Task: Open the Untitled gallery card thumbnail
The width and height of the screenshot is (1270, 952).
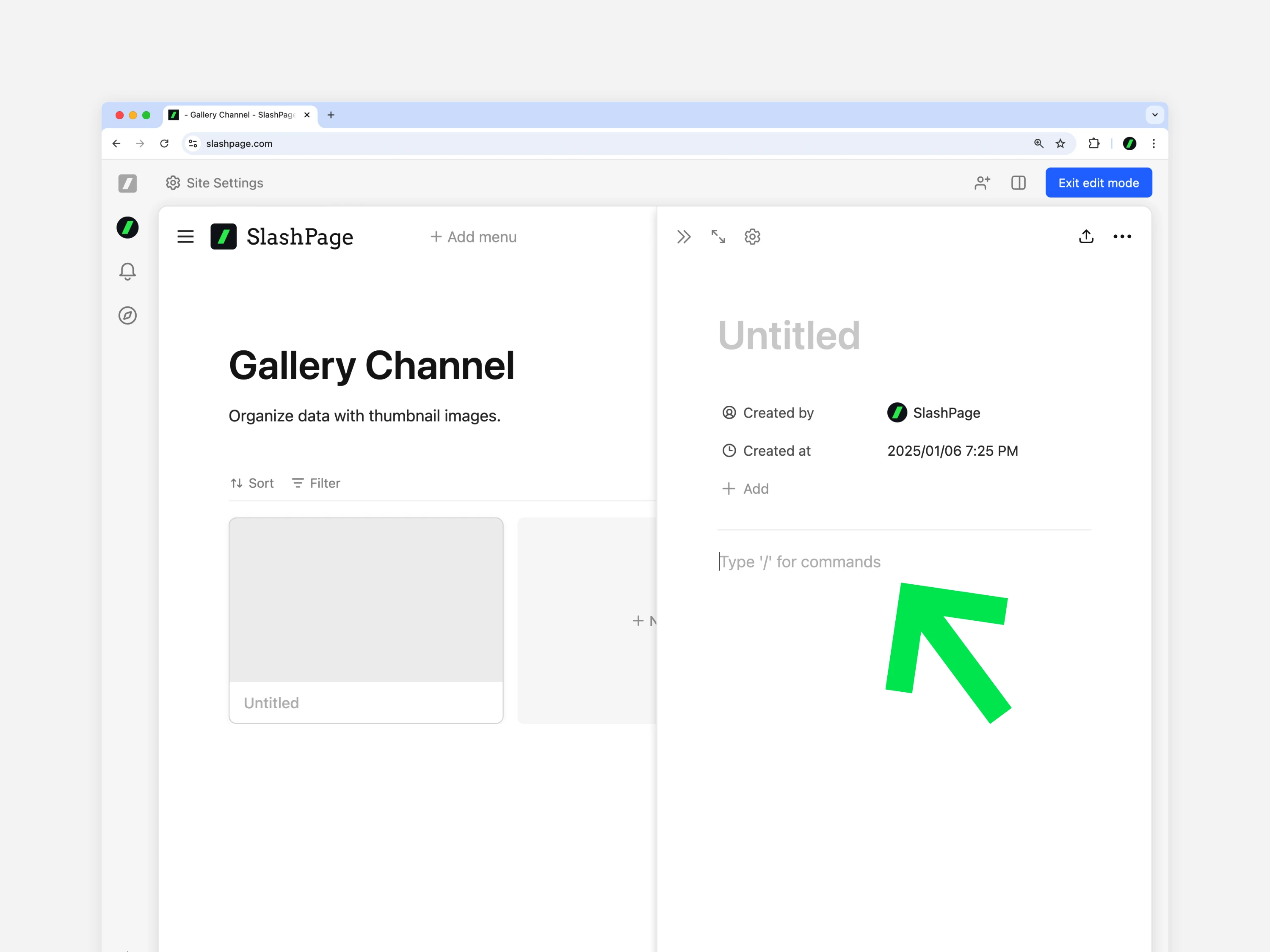Action: (x=366, y=600)
